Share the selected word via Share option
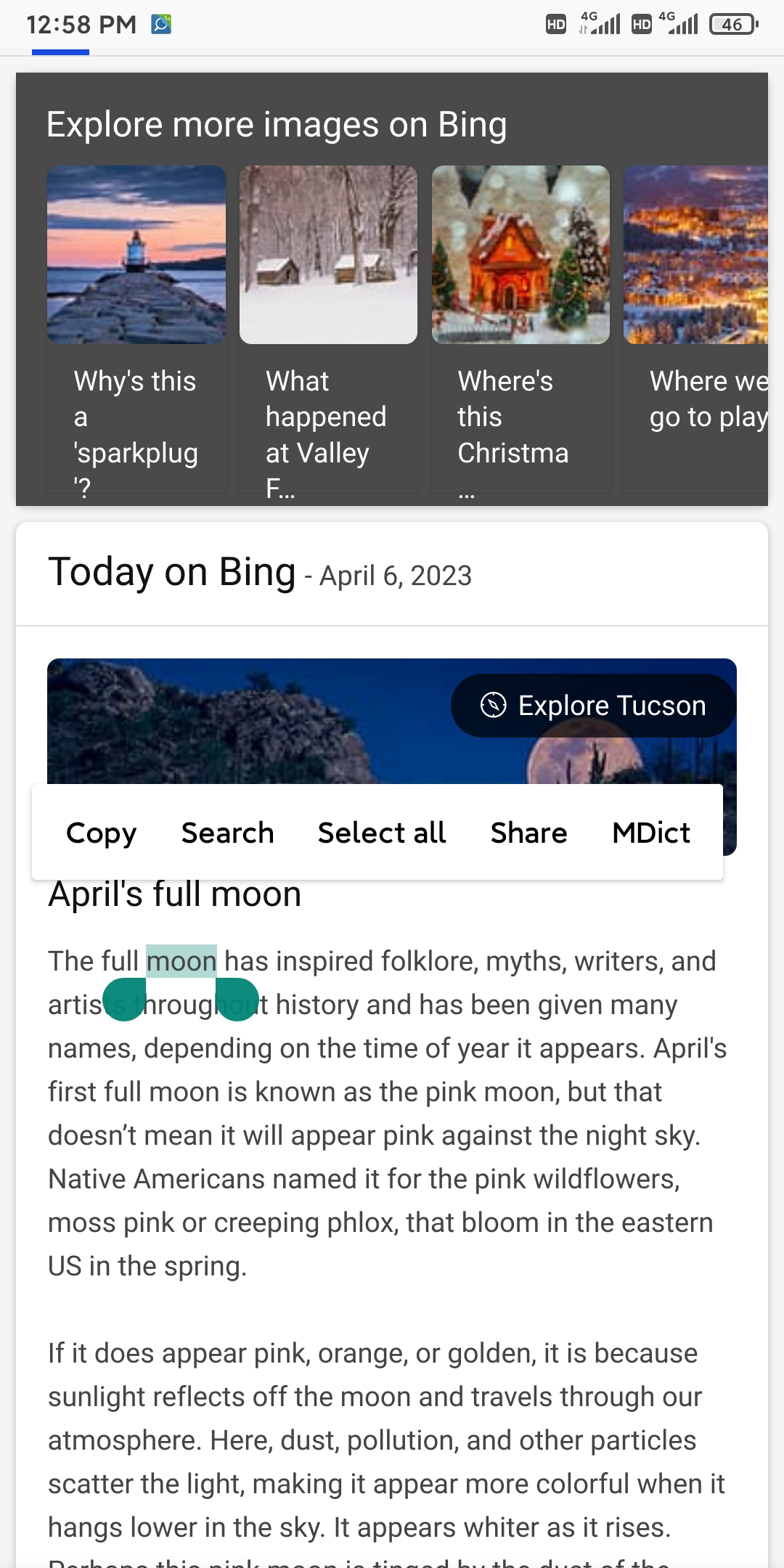This screenshot has height=1568, width=784. coord(528,833)
